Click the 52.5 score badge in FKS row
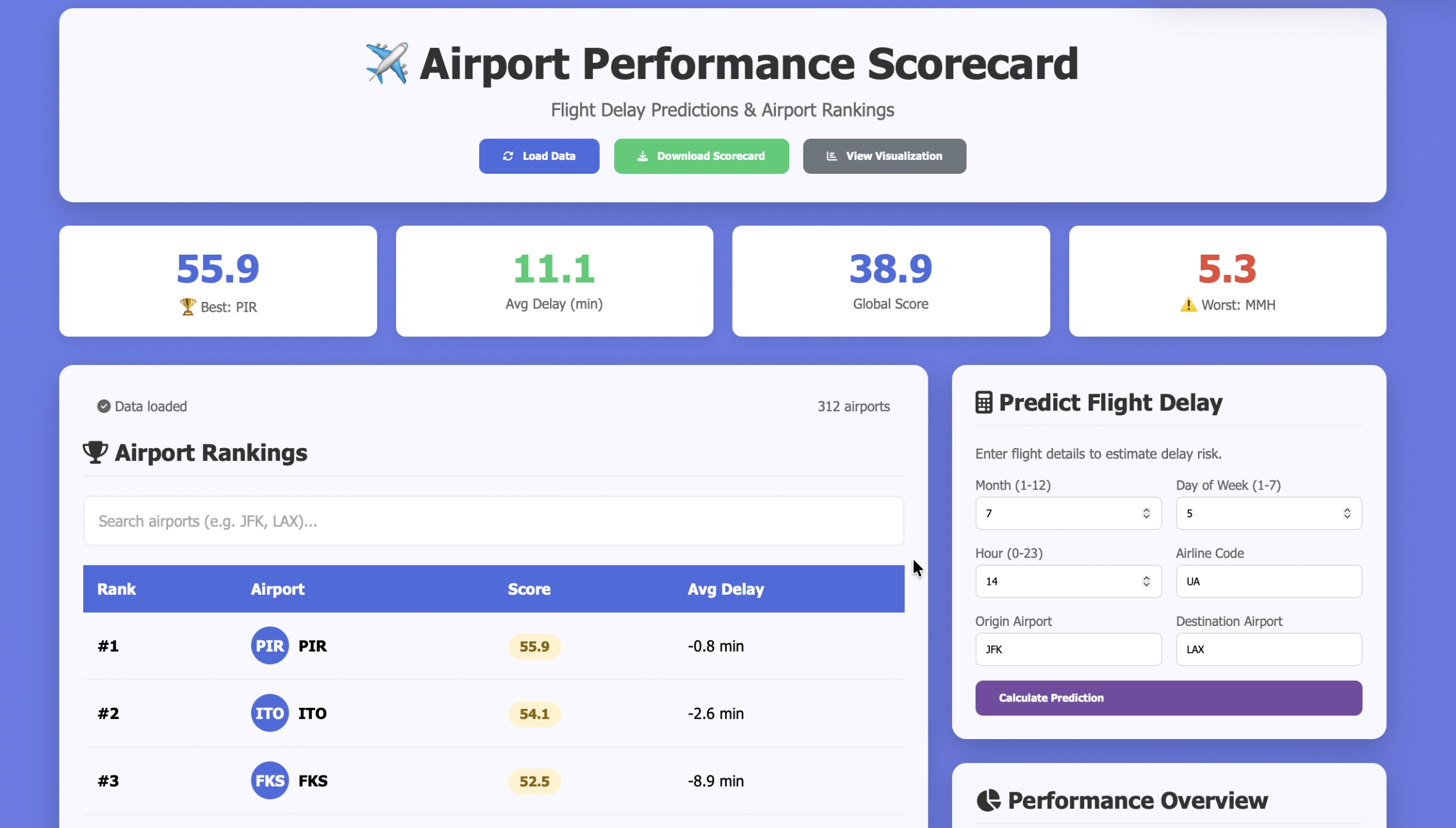1456x828 pixels. 534,781
